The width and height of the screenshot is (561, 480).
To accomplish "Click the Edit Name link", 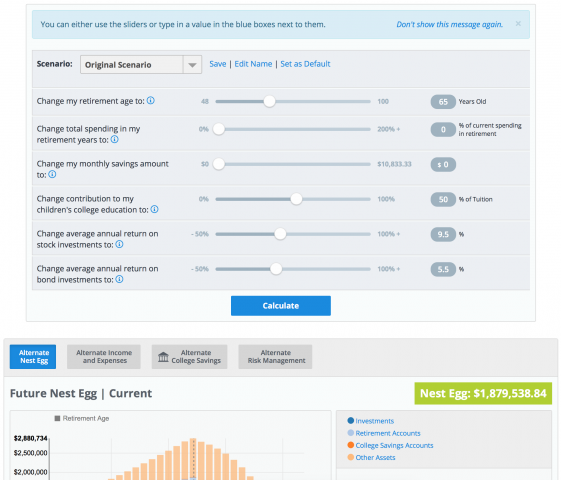I will (253, 64).
